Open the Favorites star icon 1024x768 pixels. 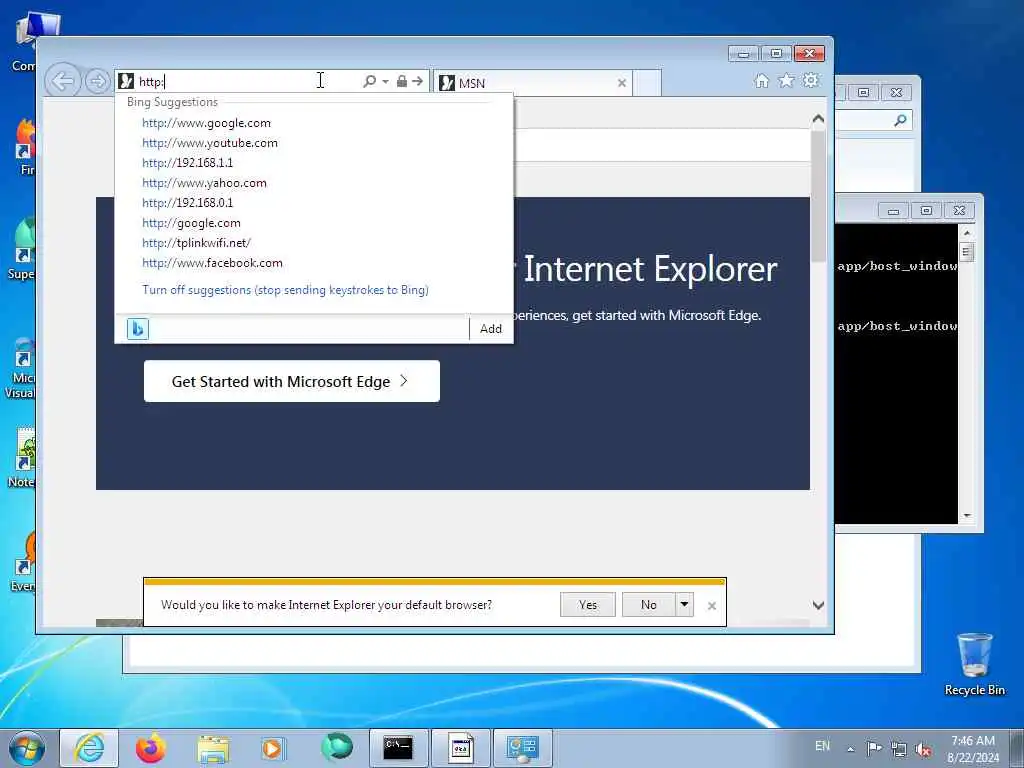point(786,80)
